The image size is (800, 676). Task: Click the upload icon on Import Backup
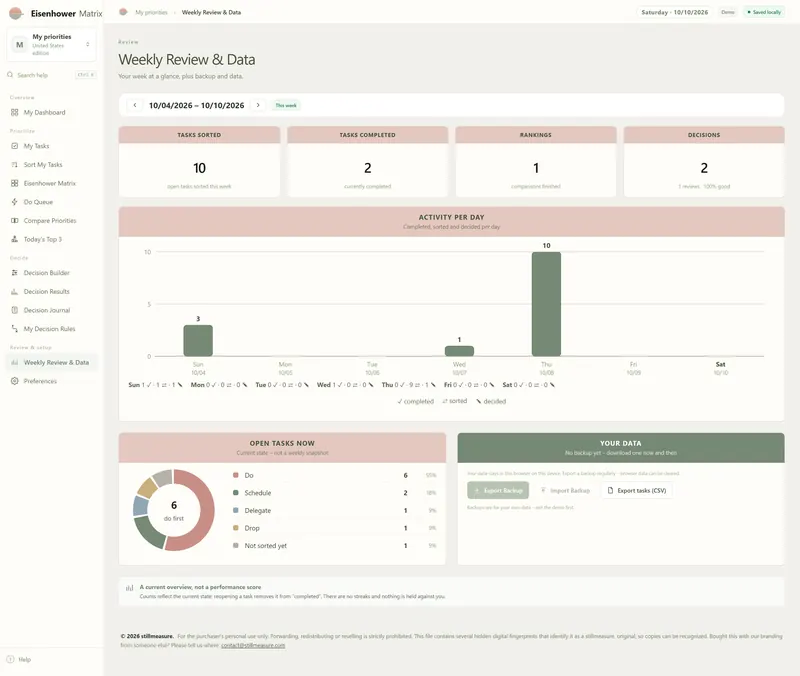pos(543,490)
